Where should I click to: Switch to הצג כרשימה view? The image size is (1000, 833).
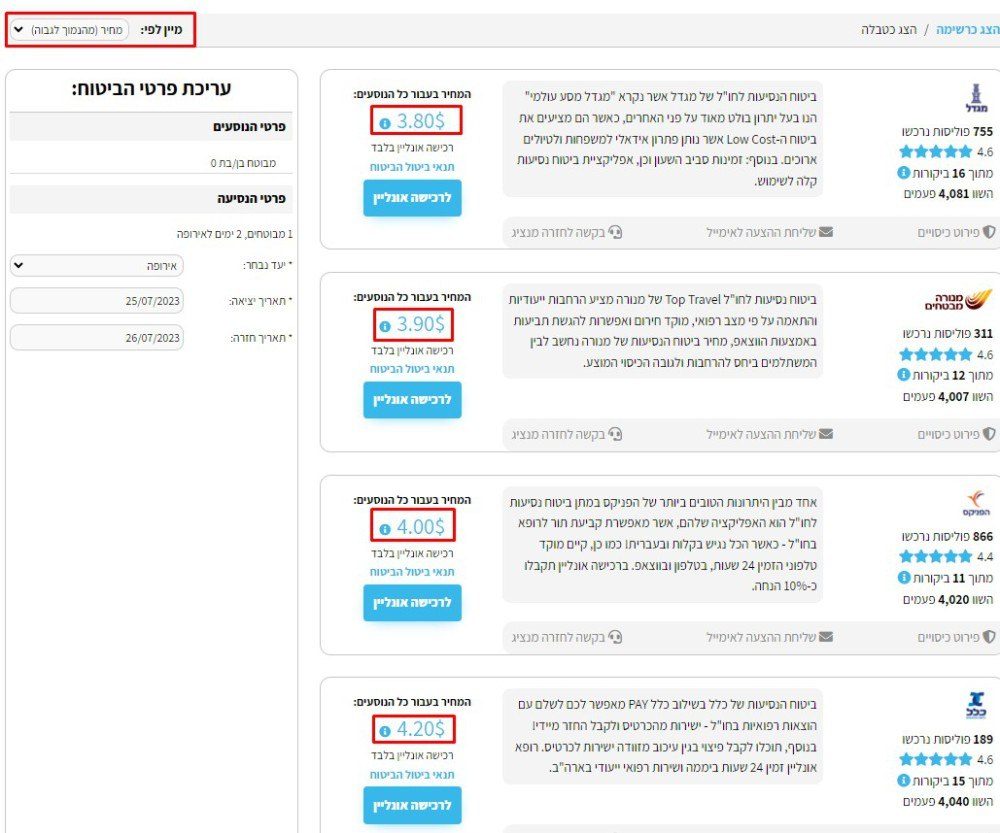click(x=967, y=30)
